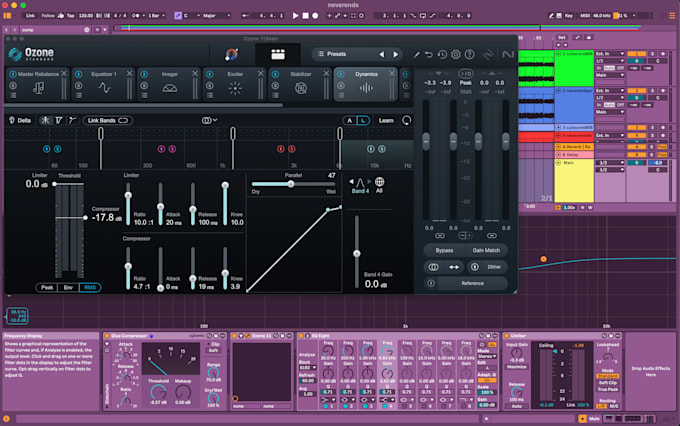Select the Stabilizer module
The width and height of the screenshot is (680, 426).
tap(301, 84)
